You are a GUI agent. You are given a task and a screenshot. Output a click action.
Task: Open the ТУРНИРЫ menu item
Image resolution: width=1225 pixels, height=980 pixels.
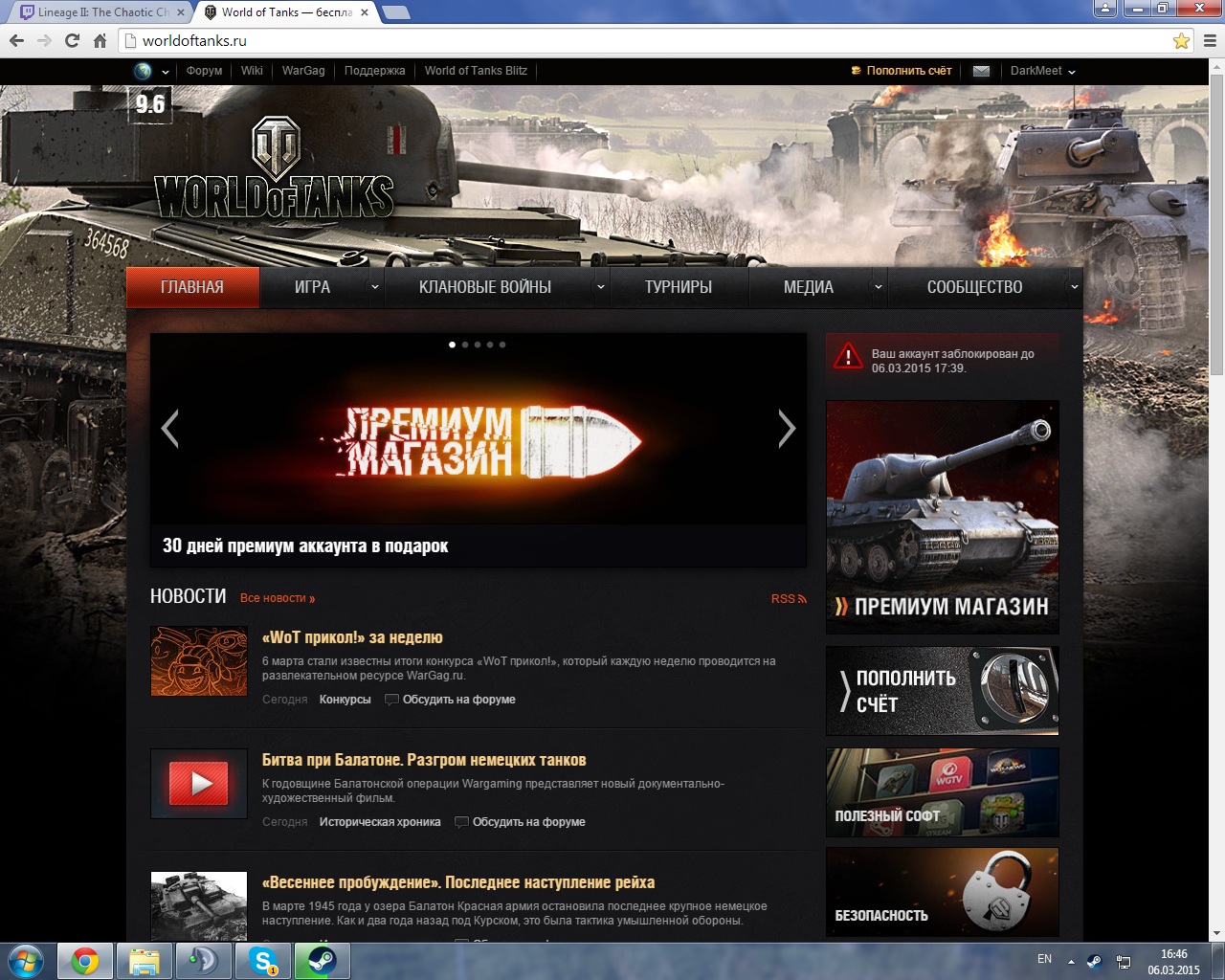coord(679,287)
